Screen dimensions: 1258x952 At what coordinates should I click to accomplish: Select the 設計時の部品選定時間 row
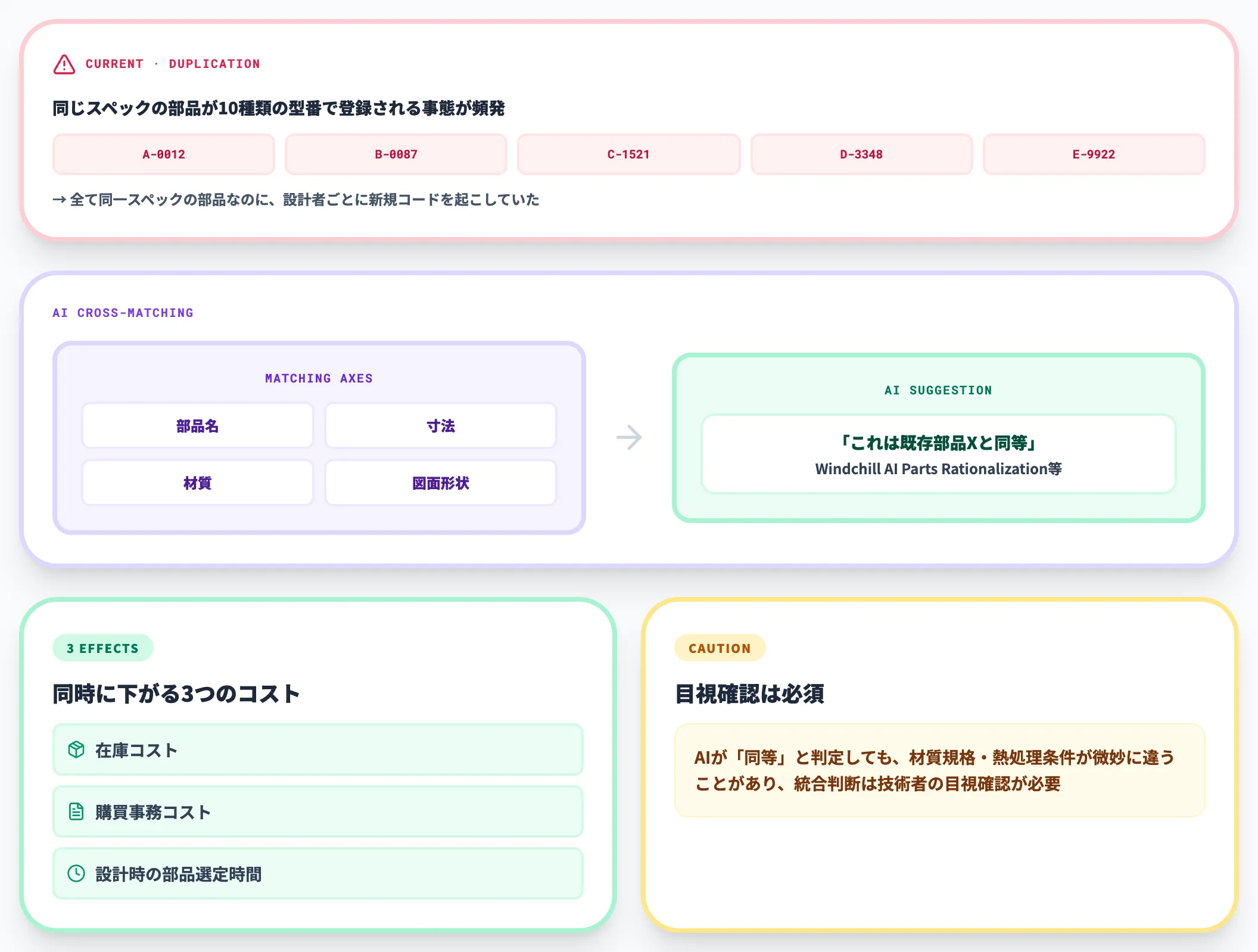tap(318, 873)
